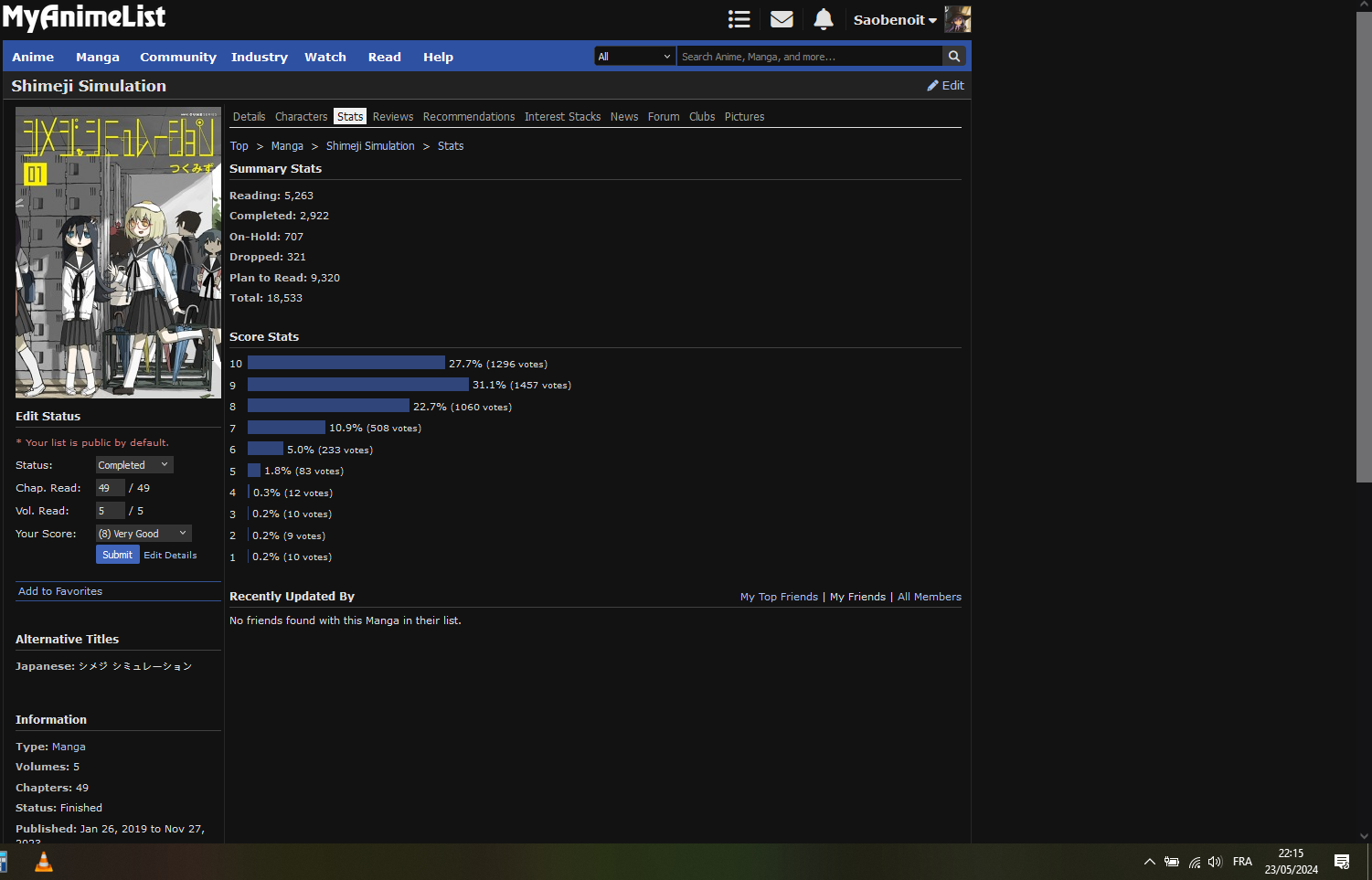
Task: Click the Vol. Read input field
Action: click(111, 511)
